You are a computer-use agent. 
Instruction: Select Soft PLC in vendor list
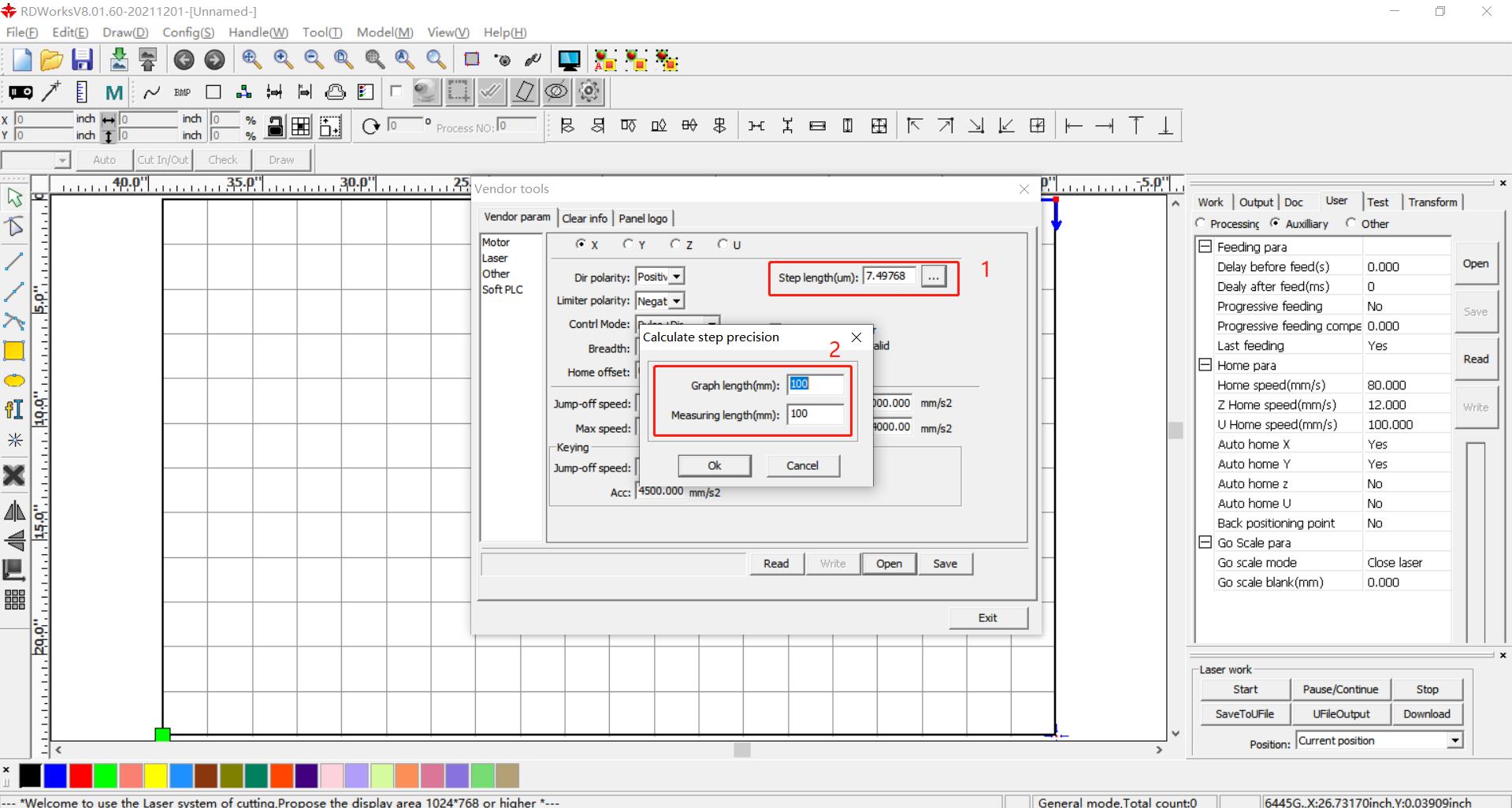click(x=503, y=289)
